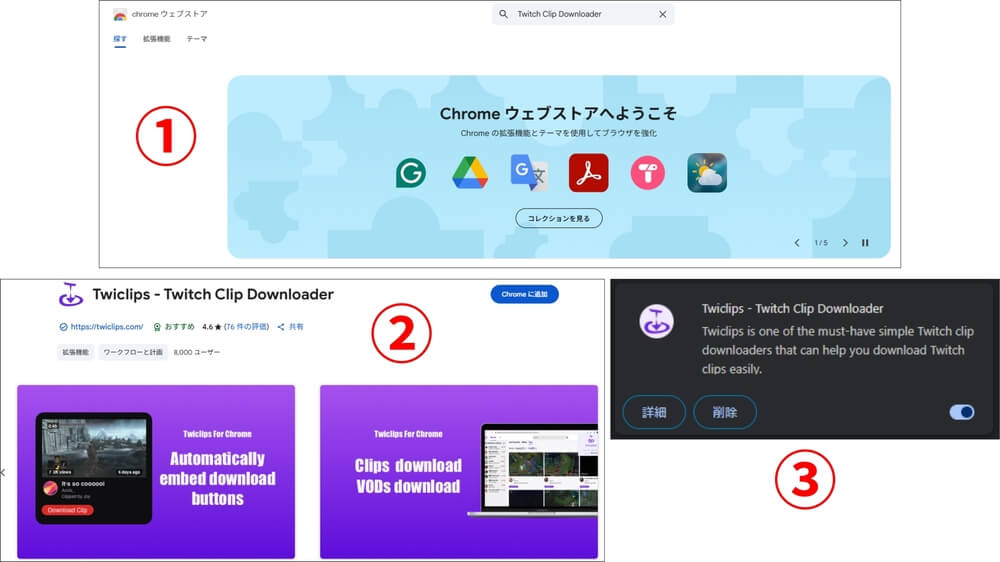The height and width of the screenshot is (562, 1000).
Task: Open the Grammarly icon in the banner
Action: tap(411, 173)
